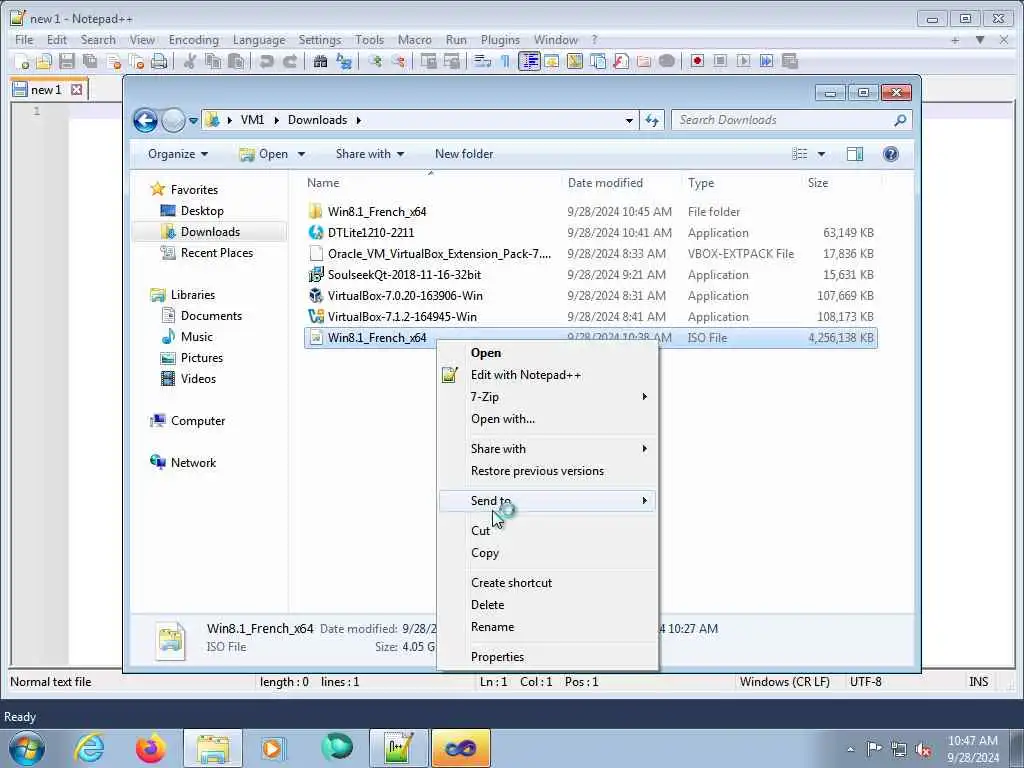Screen dimensions: 1024x768
Task: Toggle Synchronize Horizontal Scrolling icon
Action: pos(452,61)
